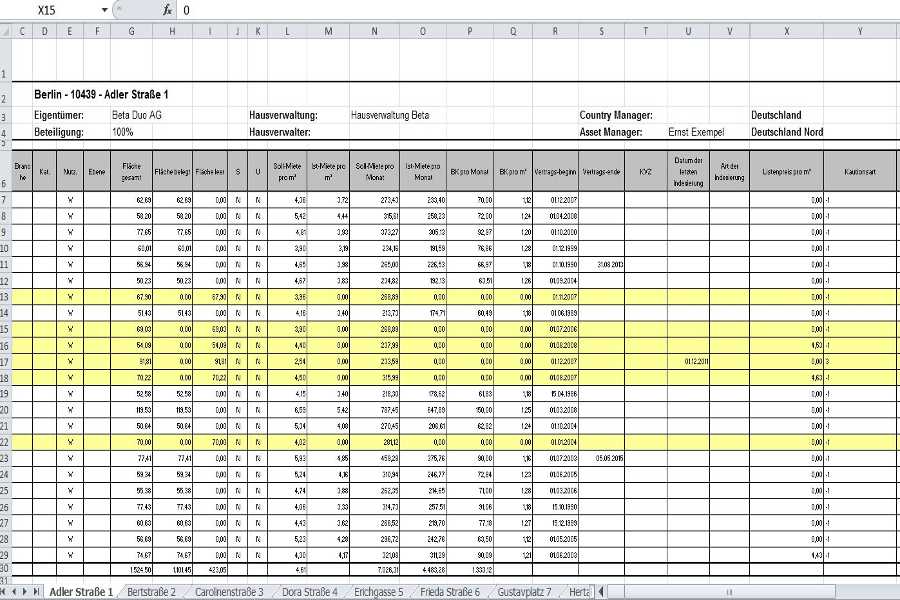900x600 pixels.
Task: Select column R header
Action: tap(555, 32)
